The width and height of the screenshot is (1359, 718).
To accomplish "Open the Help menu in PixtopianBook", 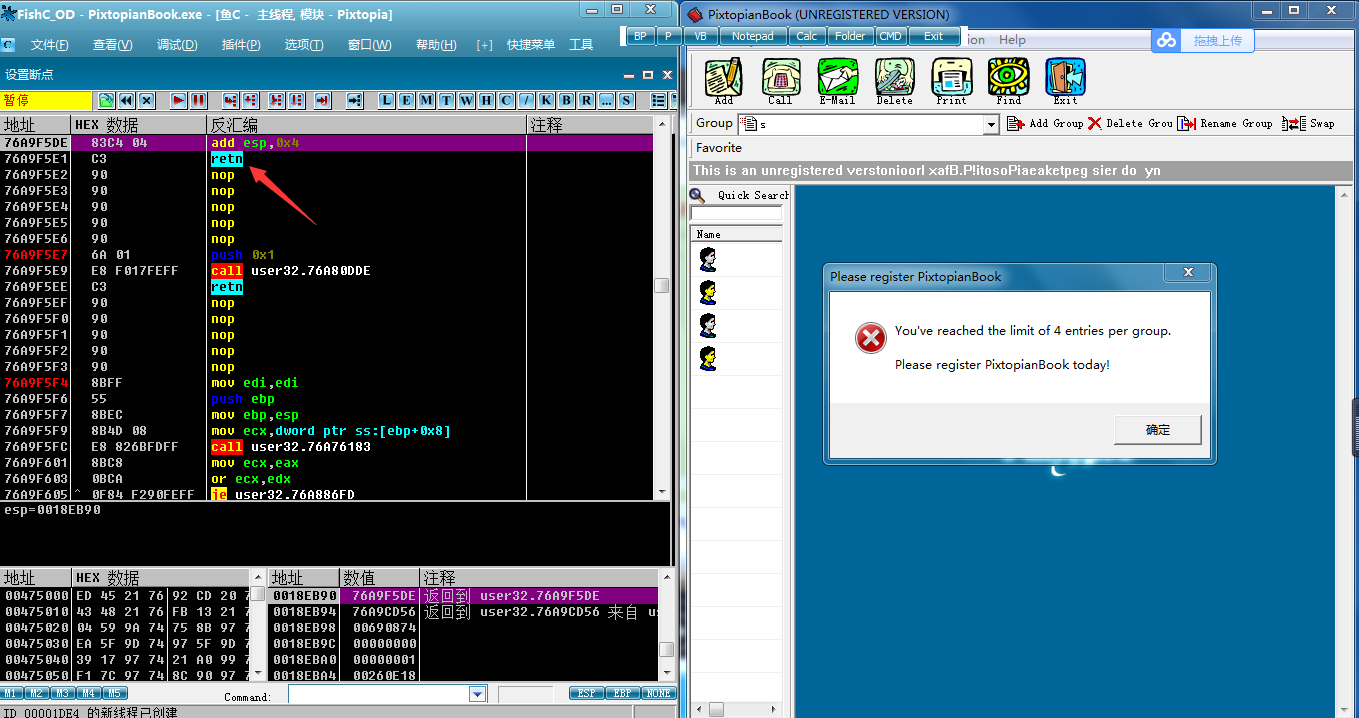I will tap(1012, 40).
